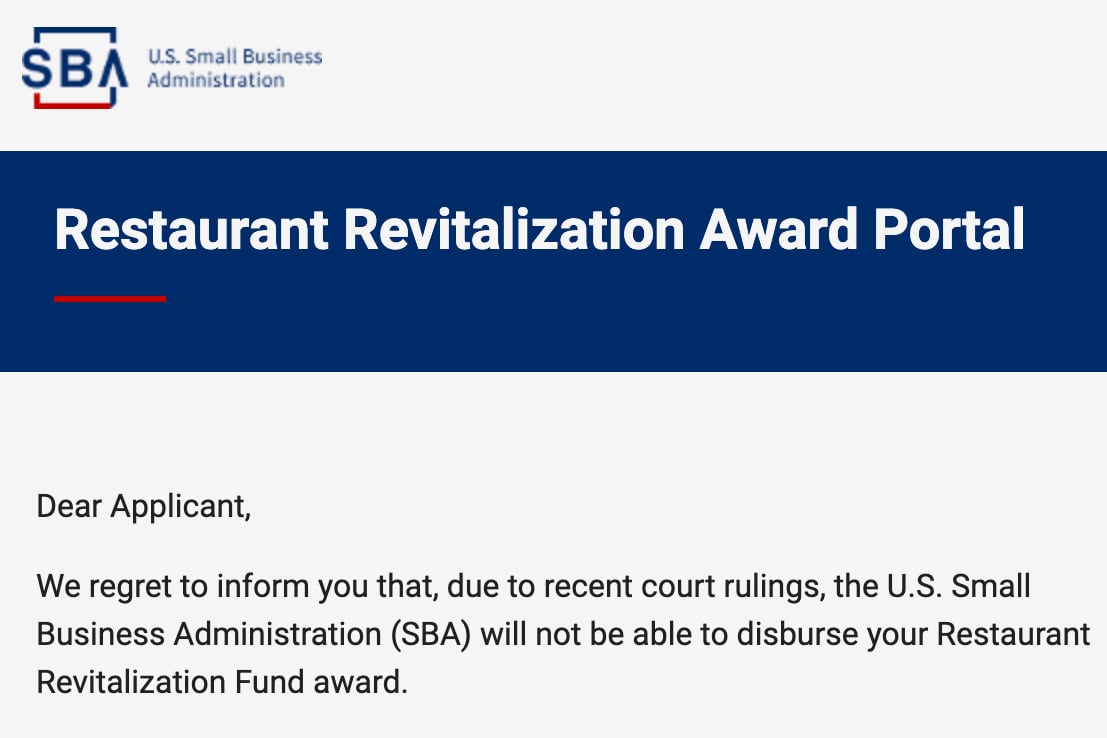
Task: Click the word Applicant in the greeting
Action: point(180,506)
